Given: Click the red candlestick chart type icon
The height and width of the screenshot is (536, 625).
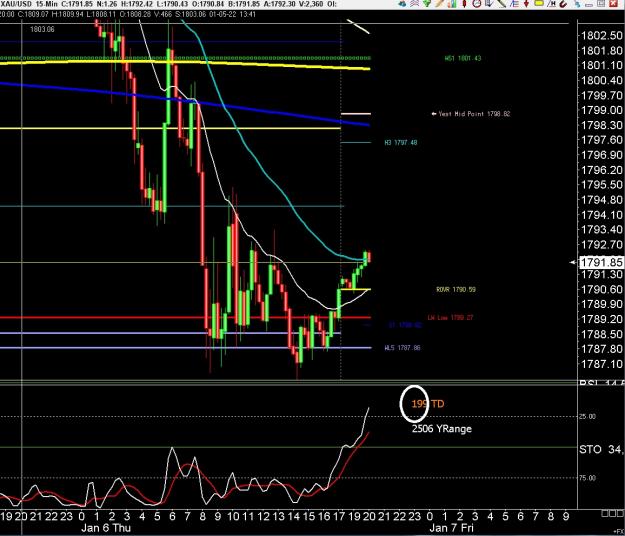Looking at the screenshot, I should pyautogui.click(x=464, y=4).
